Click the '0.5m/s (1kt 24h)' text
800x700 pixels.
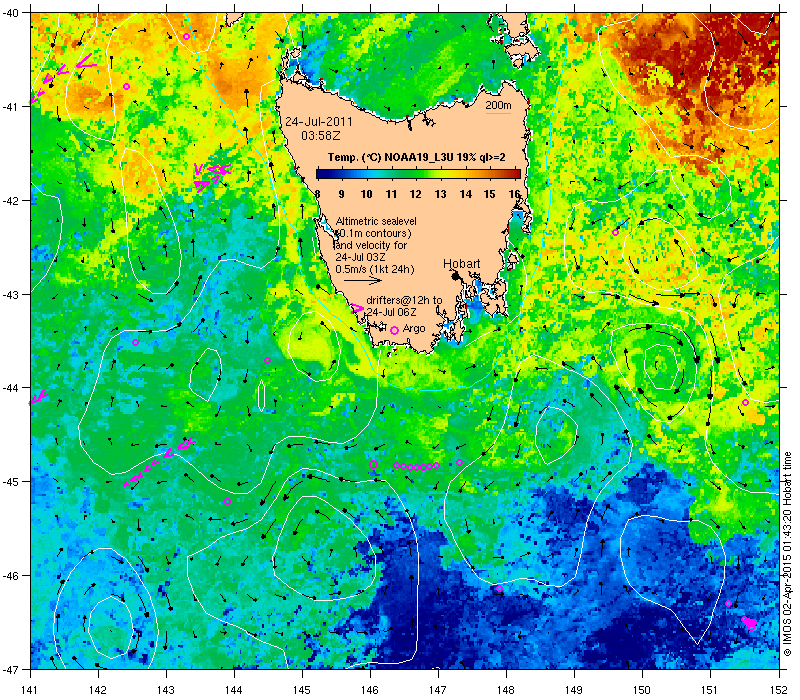(x=374, y=269)
